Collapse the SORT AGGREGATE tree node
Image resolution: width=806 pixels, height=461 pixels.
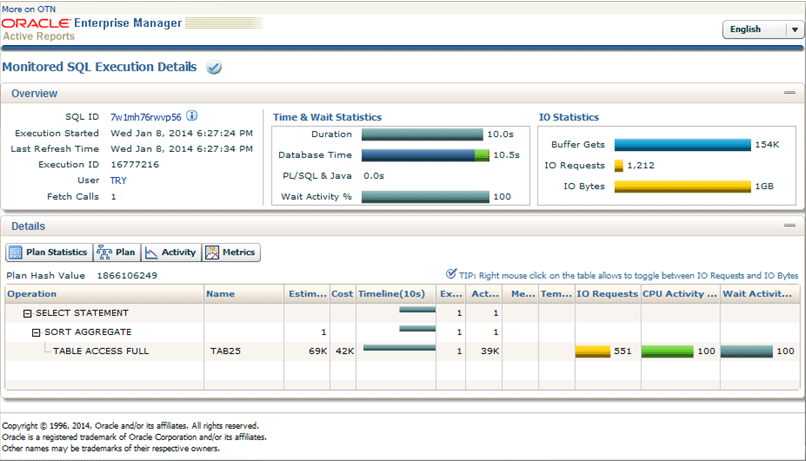pos(36,333)
